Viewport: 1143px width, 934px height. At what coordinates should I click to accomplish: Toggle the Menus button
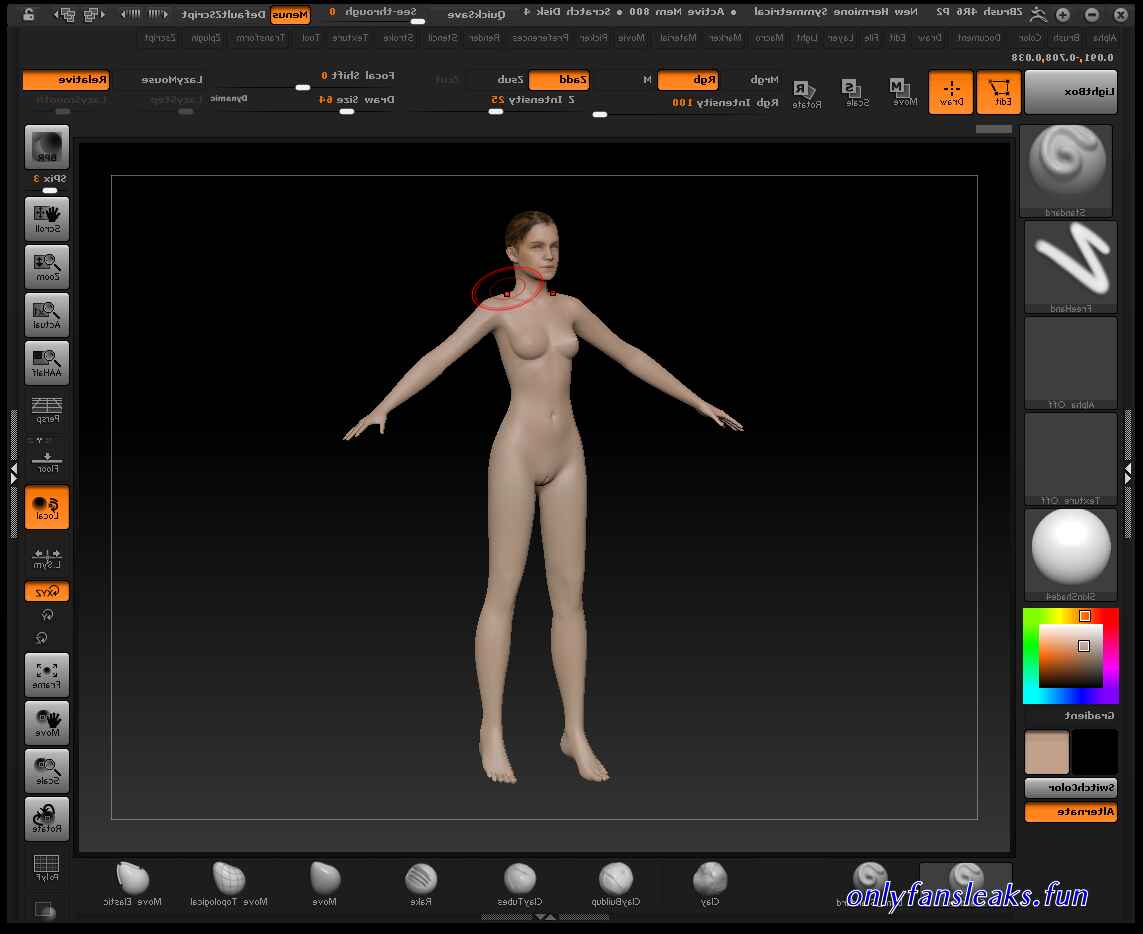coord(290,14)
